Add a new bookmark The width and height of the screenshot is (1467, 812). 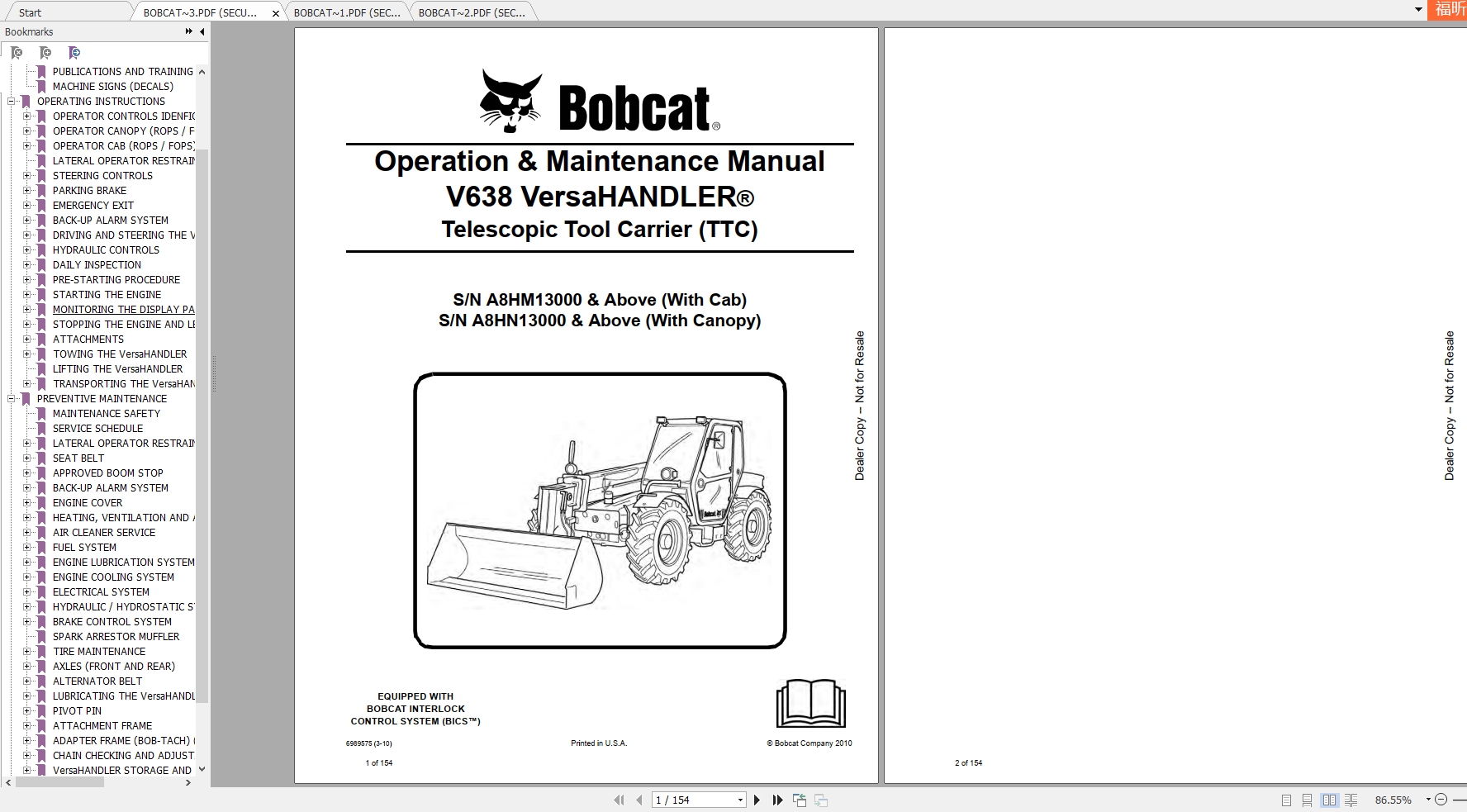tap(45, 53)
